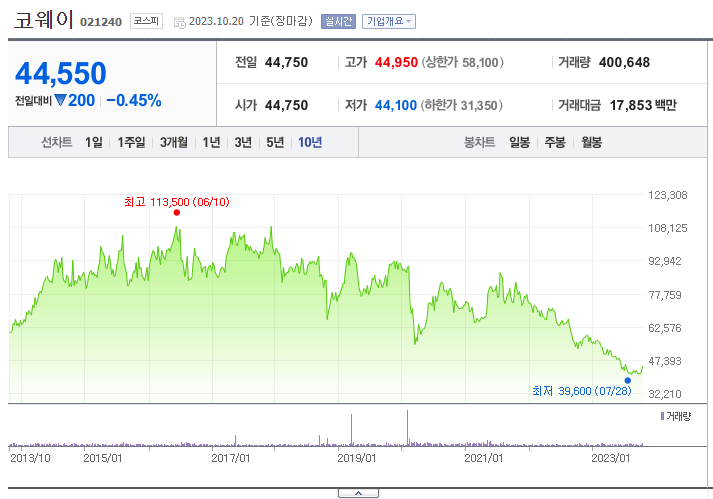713x499 pixels.
Task: Click the 하한가 31,350 text
Action: tap(462, 106)
